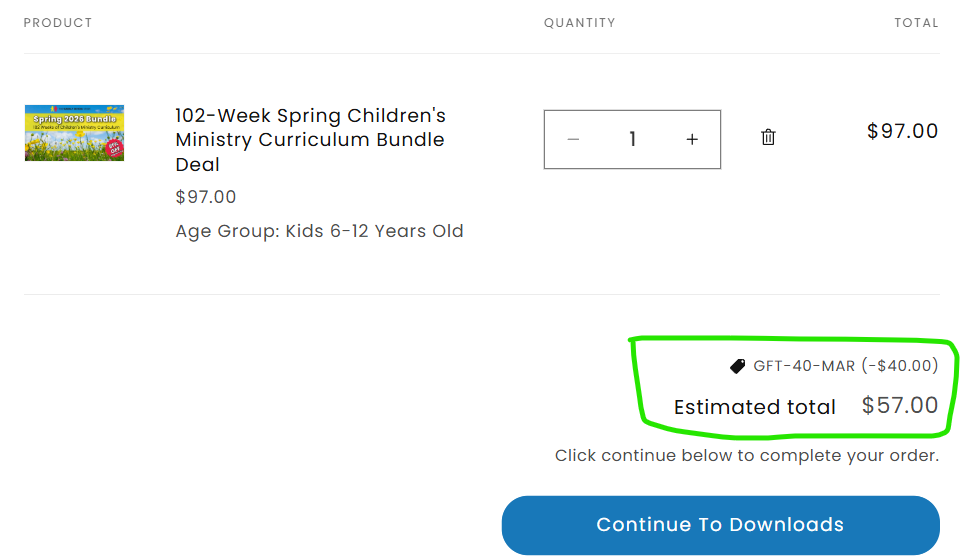Select the $57.00 estimated total amount

(x=900, y=405)
